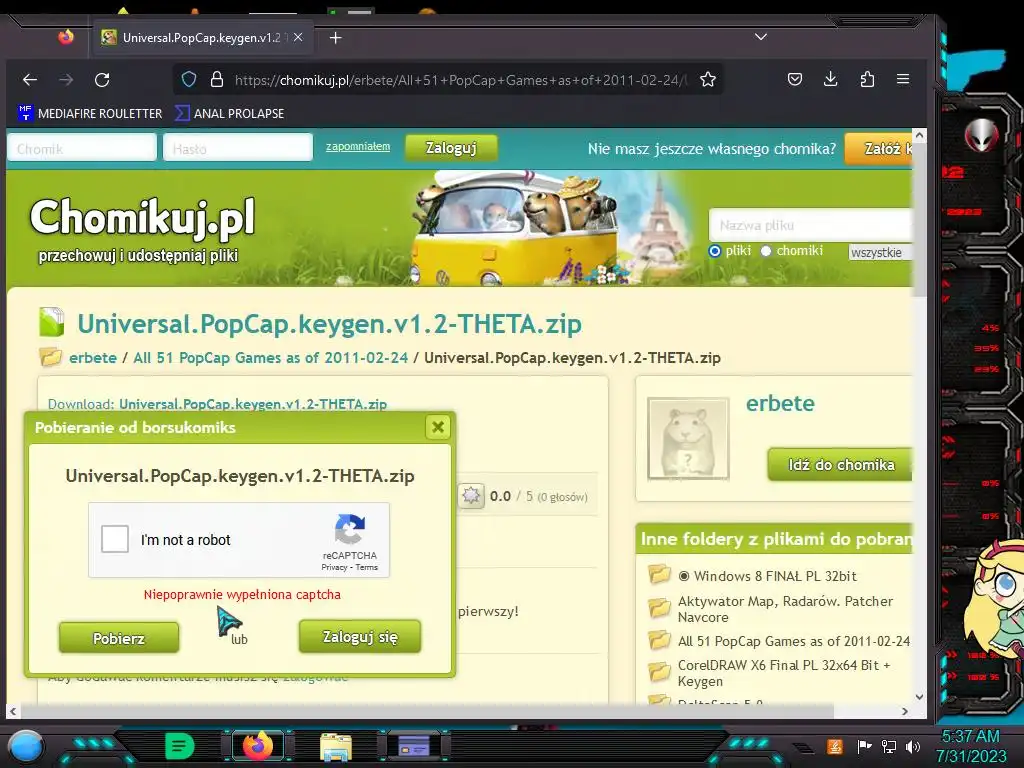Check the I'm not a robot box
Screen dimensions: 1024x768
point(115,539)
